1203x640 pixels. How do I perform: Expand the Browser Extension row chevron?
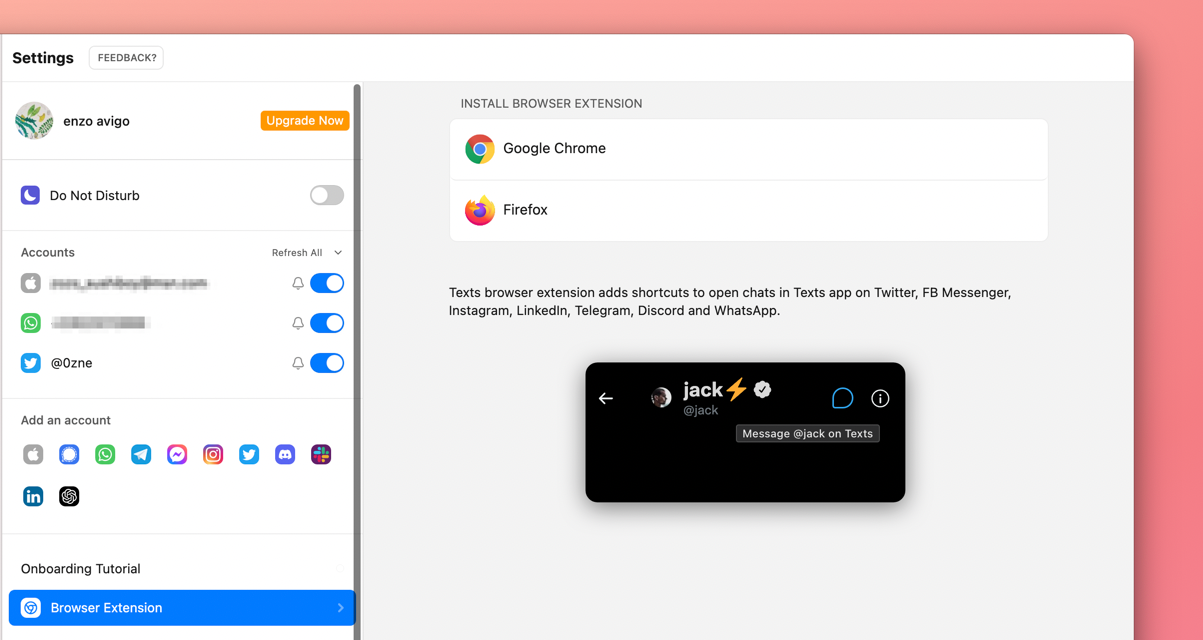pyautogui.click(x=340, y=608)
